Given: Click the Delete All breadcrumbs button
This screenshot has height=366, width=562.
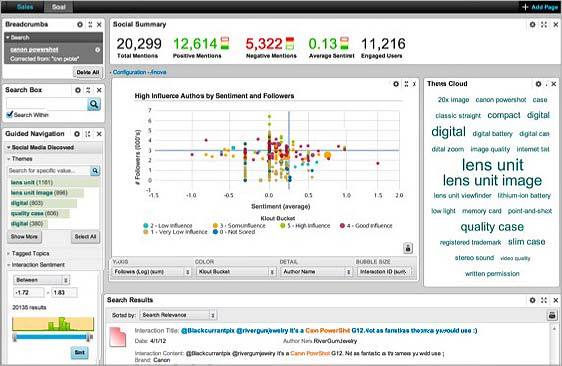Looking at the screenshot, I should 88,72.
